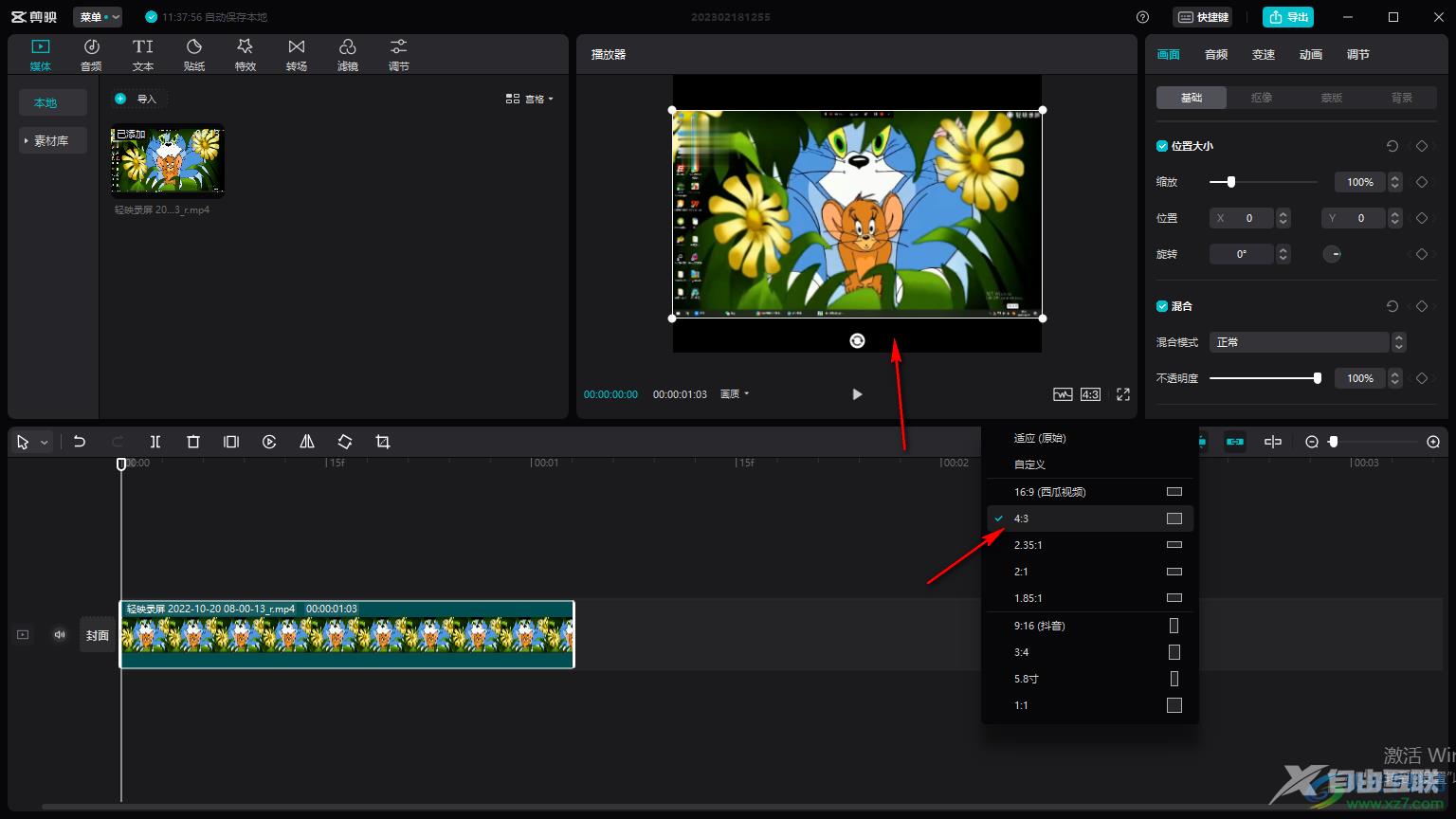Open the 滤镜 filters panel
This screenshot has height=819, width=1456.
348,55
